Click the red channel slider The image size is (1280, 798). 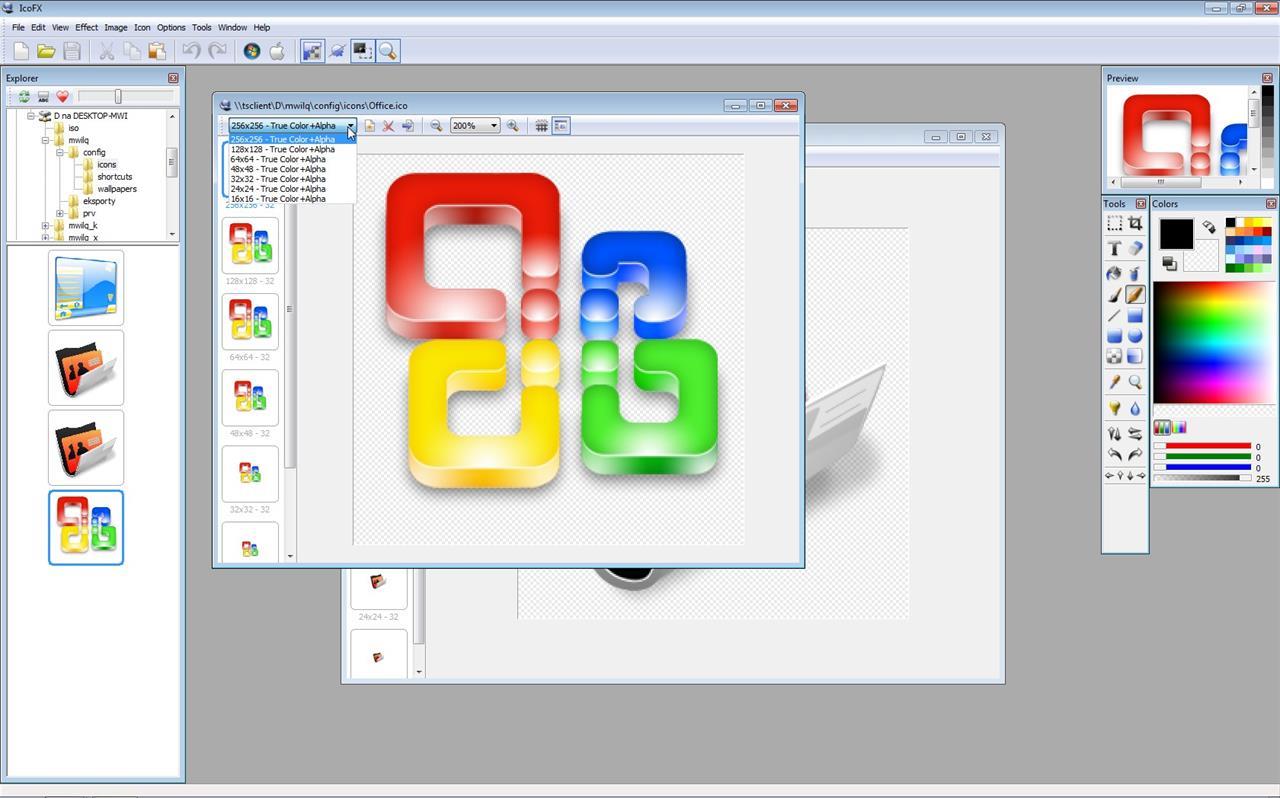tap(1202, 447)
